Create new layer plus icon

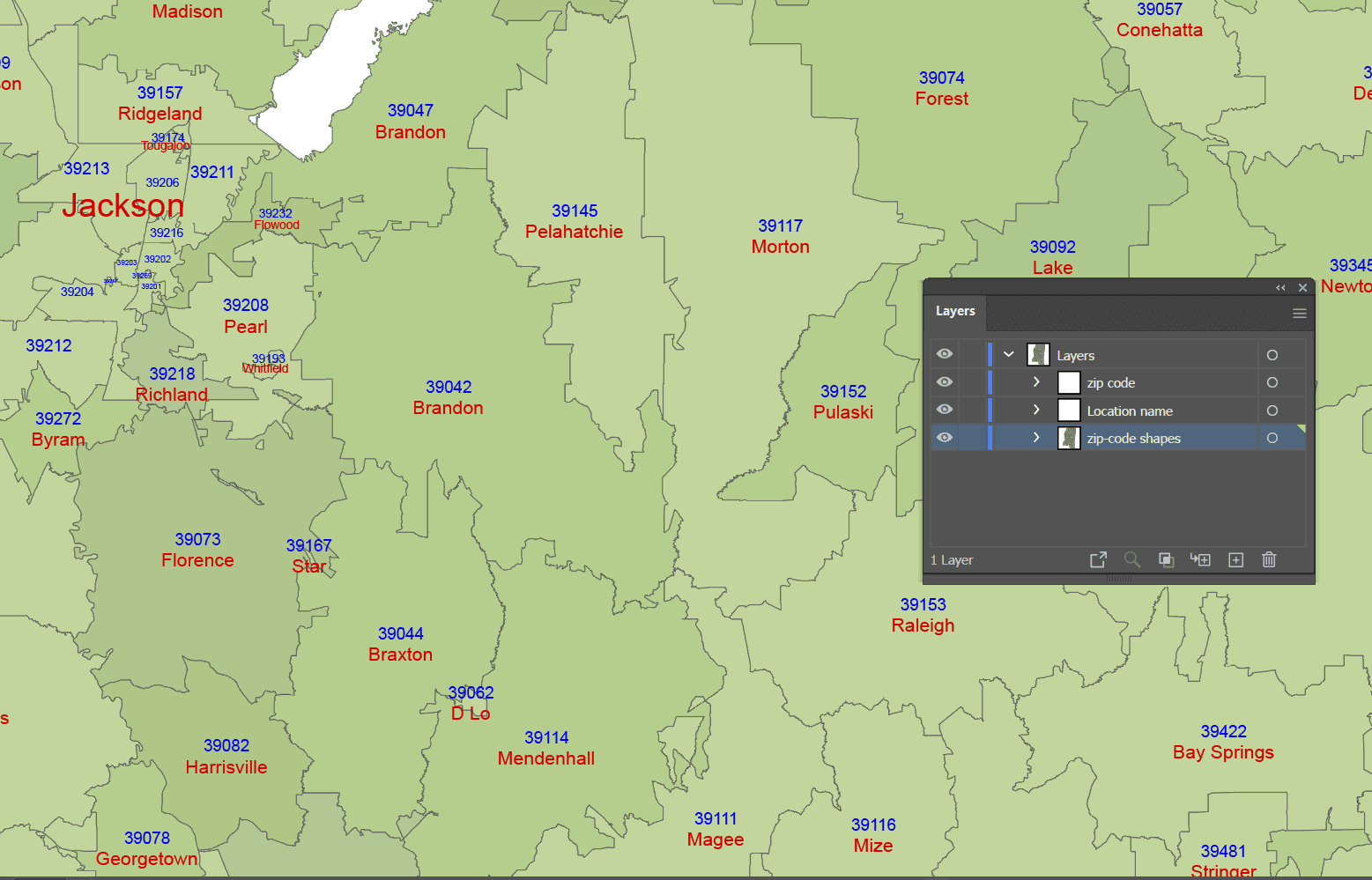(1235, 560)
